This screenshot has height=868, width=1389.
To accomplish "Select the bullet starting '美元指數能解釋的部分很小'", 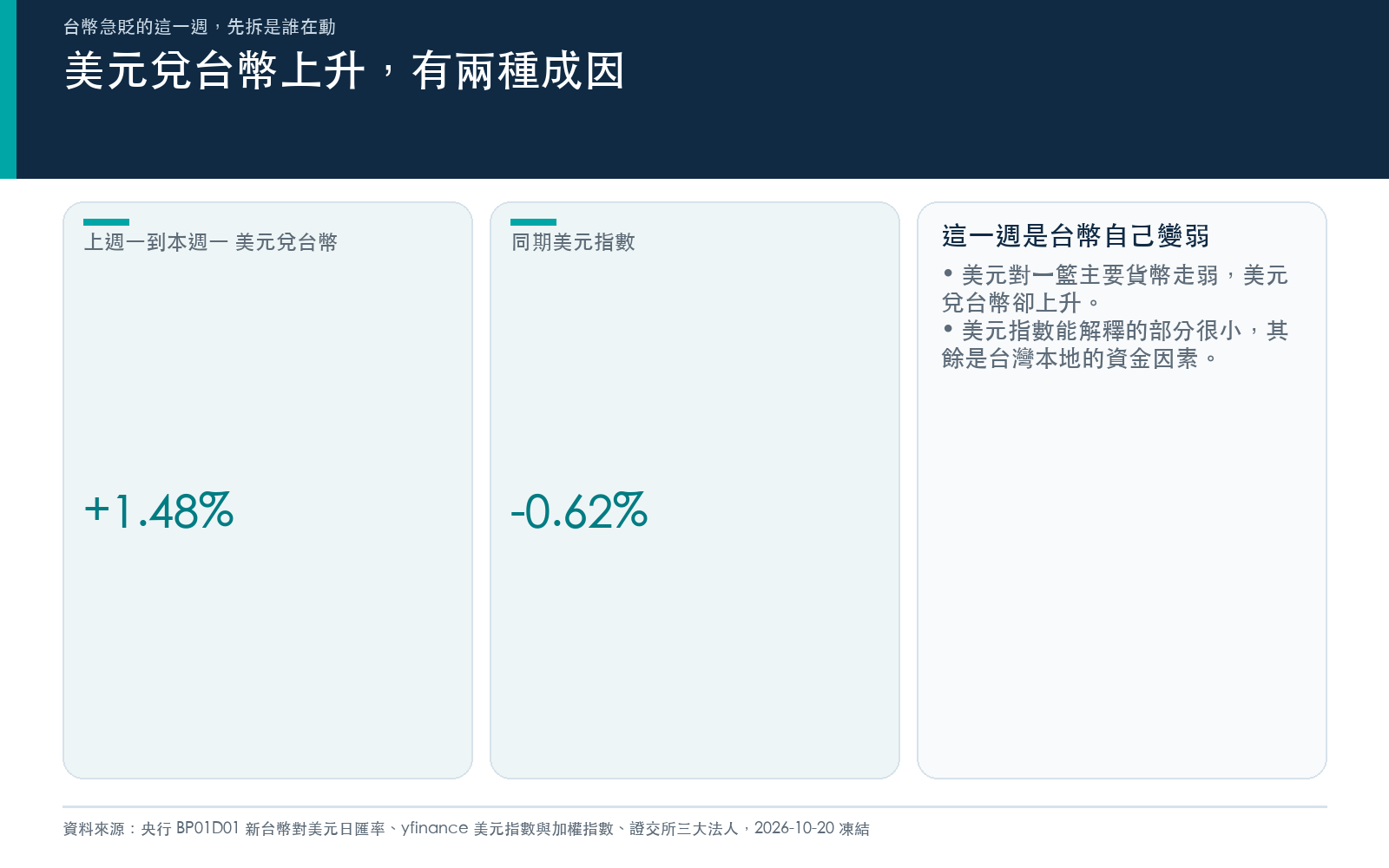I will pos(1116,345).
